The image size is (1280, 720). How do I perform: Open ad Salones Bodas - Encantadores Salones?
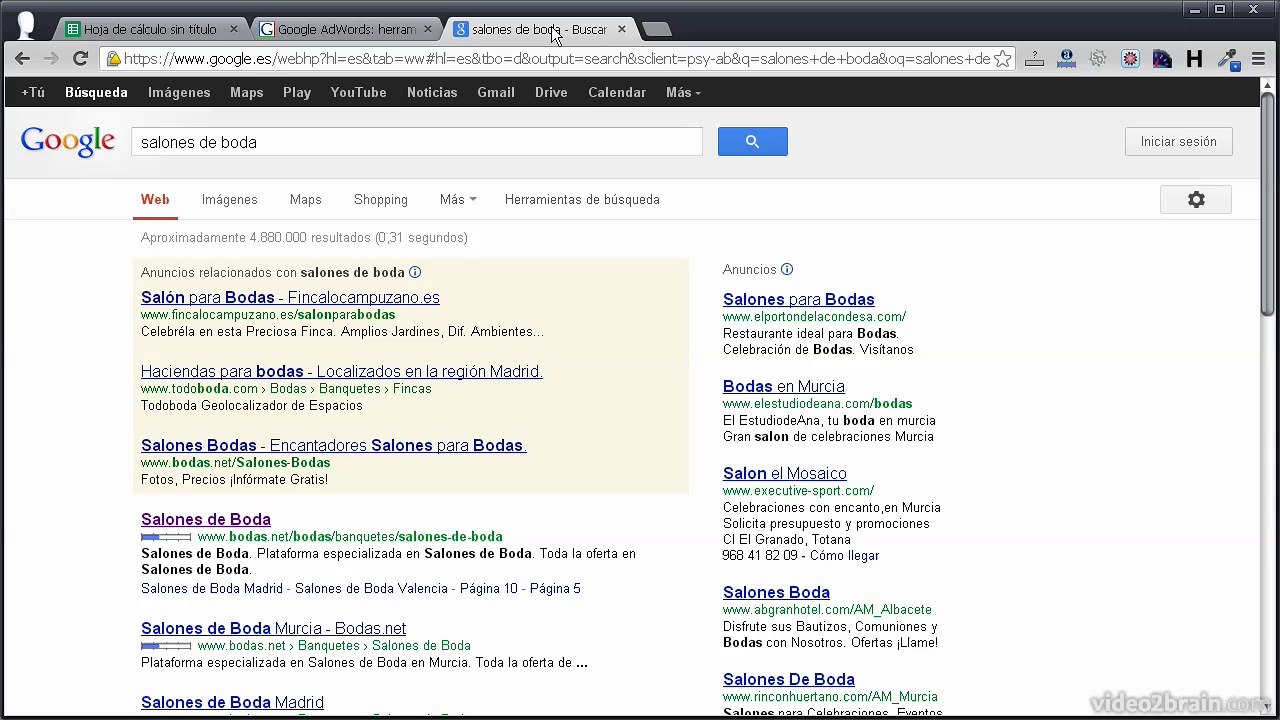[334, 446]
